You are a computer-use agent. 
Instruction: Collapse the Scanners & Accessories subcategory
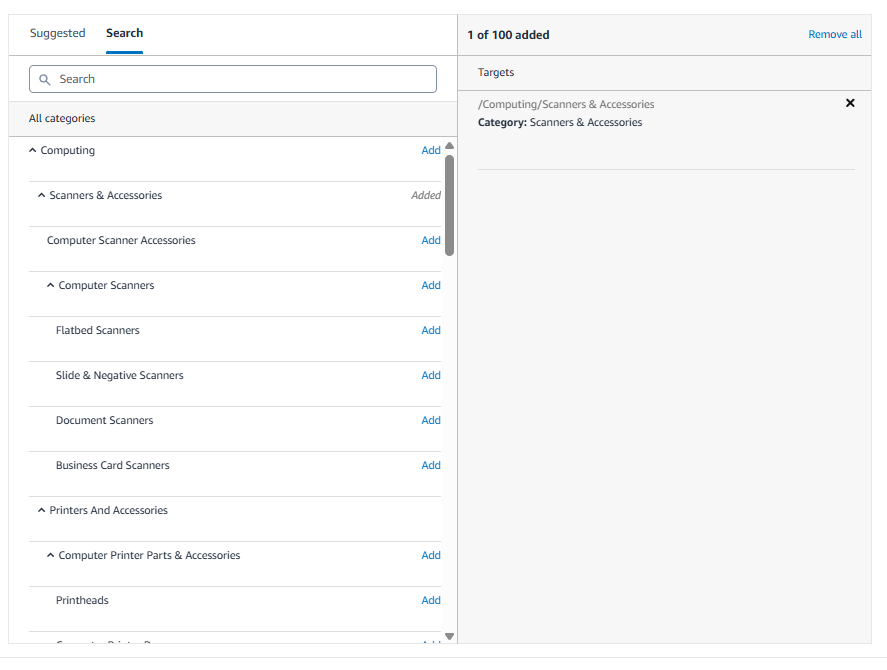pos(40,195)
